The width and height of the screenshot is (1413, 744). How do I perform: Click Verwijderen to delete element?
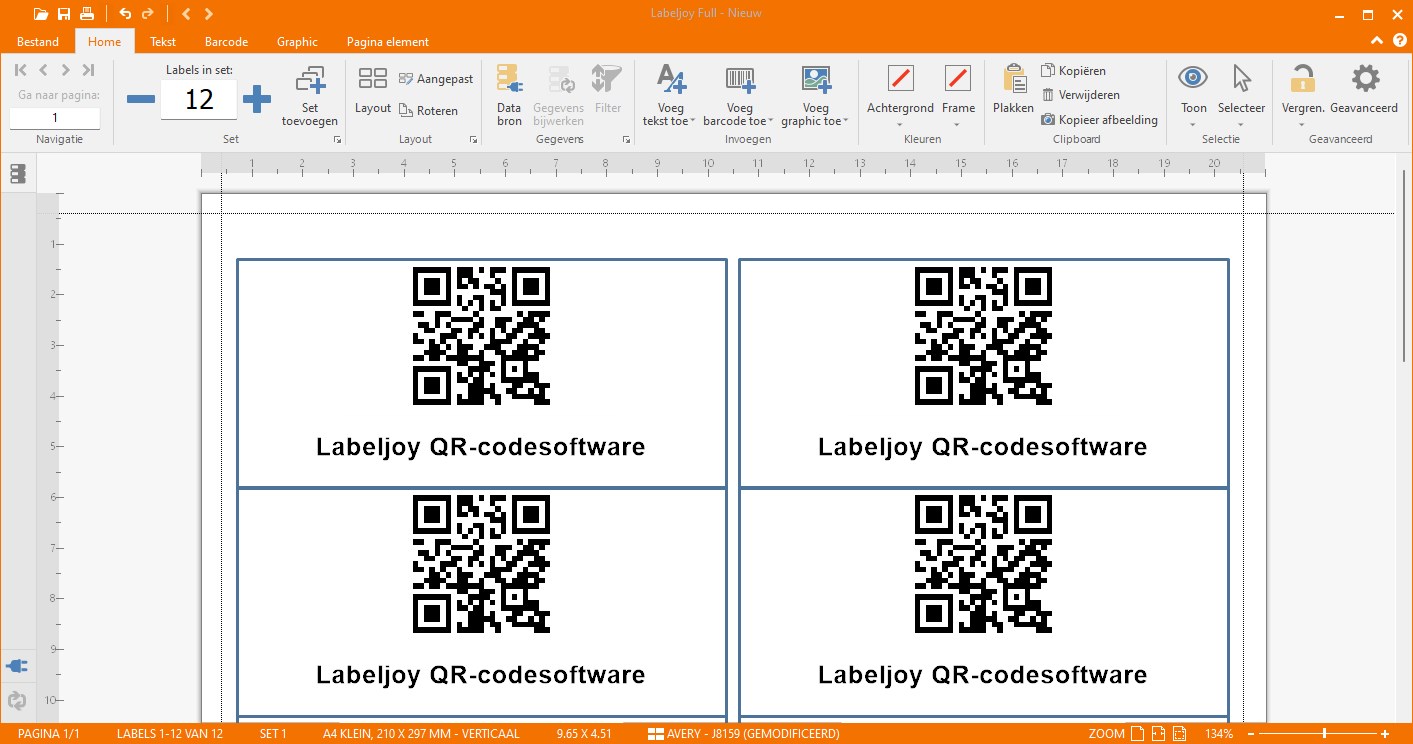[1081, 95]
